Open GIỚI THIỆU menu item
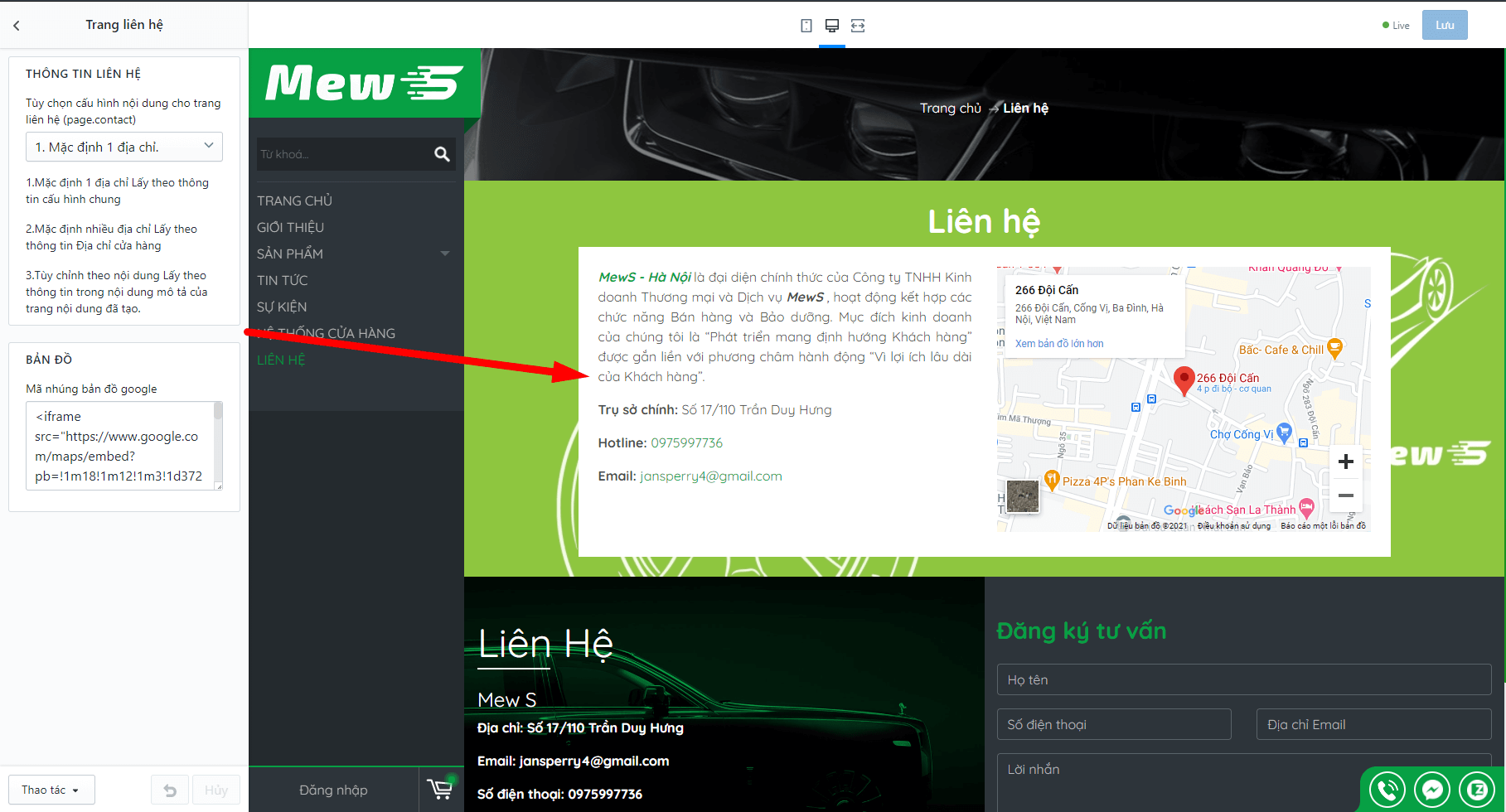This screenshot has height=812, width=1506. click(290, 227)
